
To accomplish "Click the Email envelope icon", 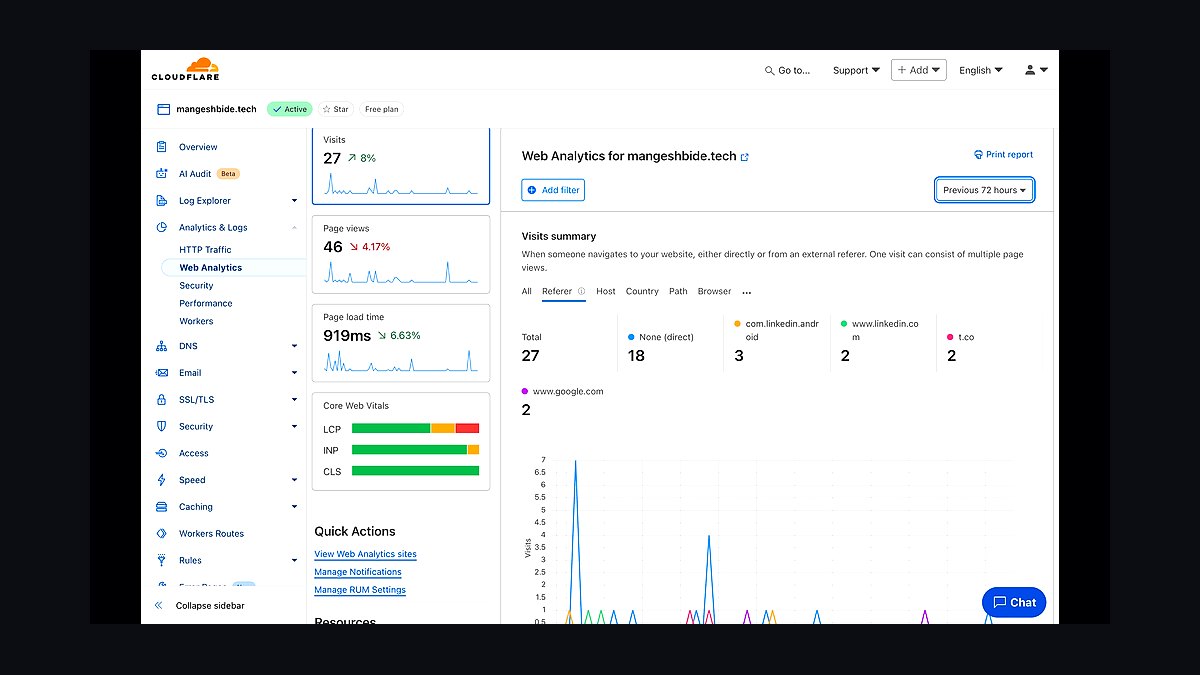I will (162, 373).
